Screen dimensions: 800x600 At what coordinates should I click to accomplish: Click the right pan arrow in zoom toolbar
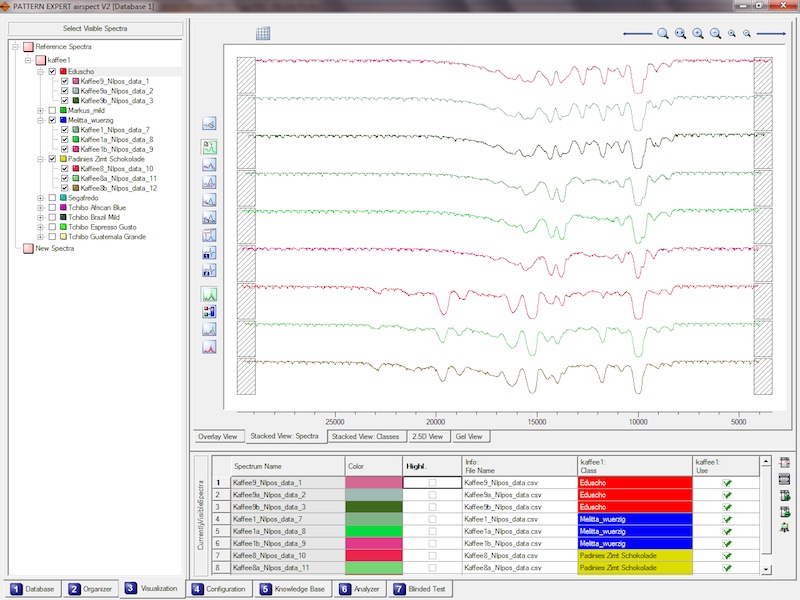(x=771, y=34)
